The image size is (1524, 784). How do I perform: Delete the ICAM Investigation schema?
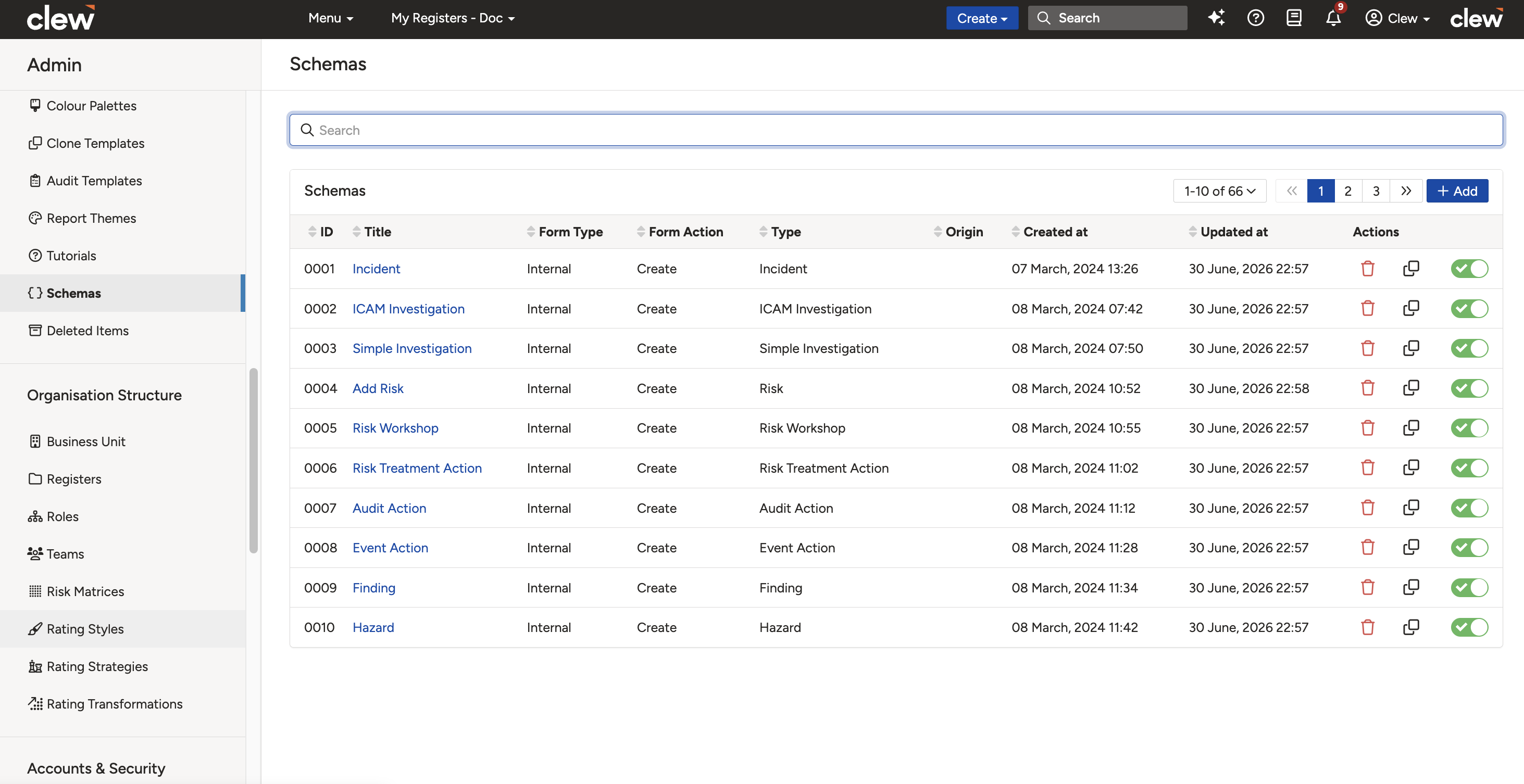coord(1367,309)
